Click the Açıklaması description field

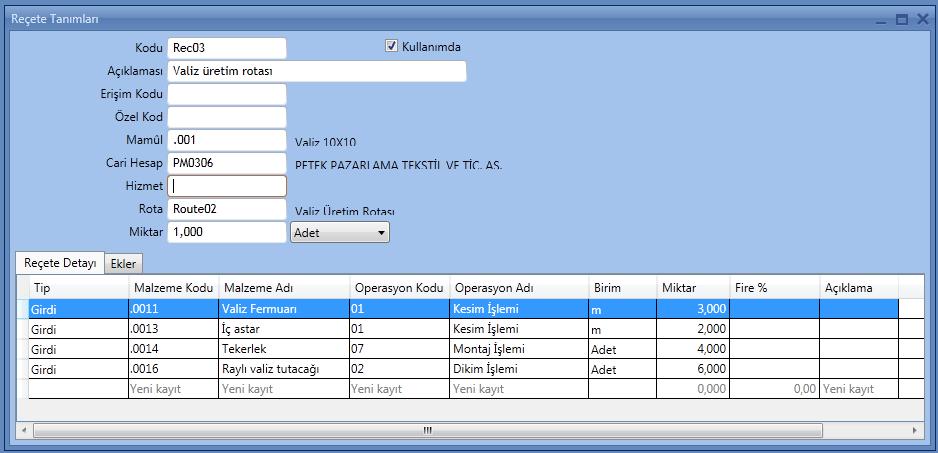(316, 71)
